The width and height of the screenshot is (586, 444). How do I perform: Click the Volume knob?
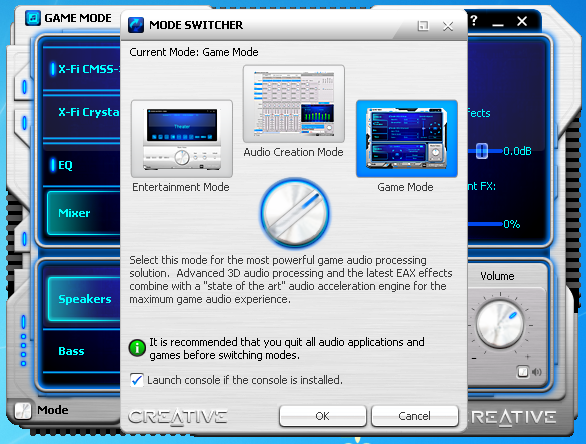(x=500, y=324)
